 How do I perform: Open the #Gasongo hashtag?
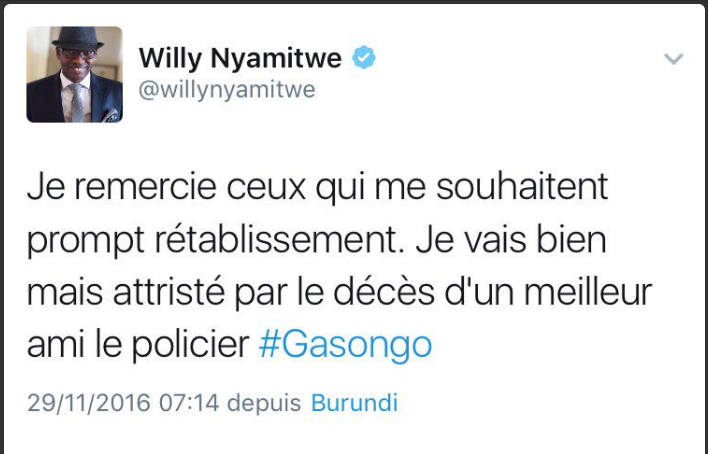click(345, 346)
